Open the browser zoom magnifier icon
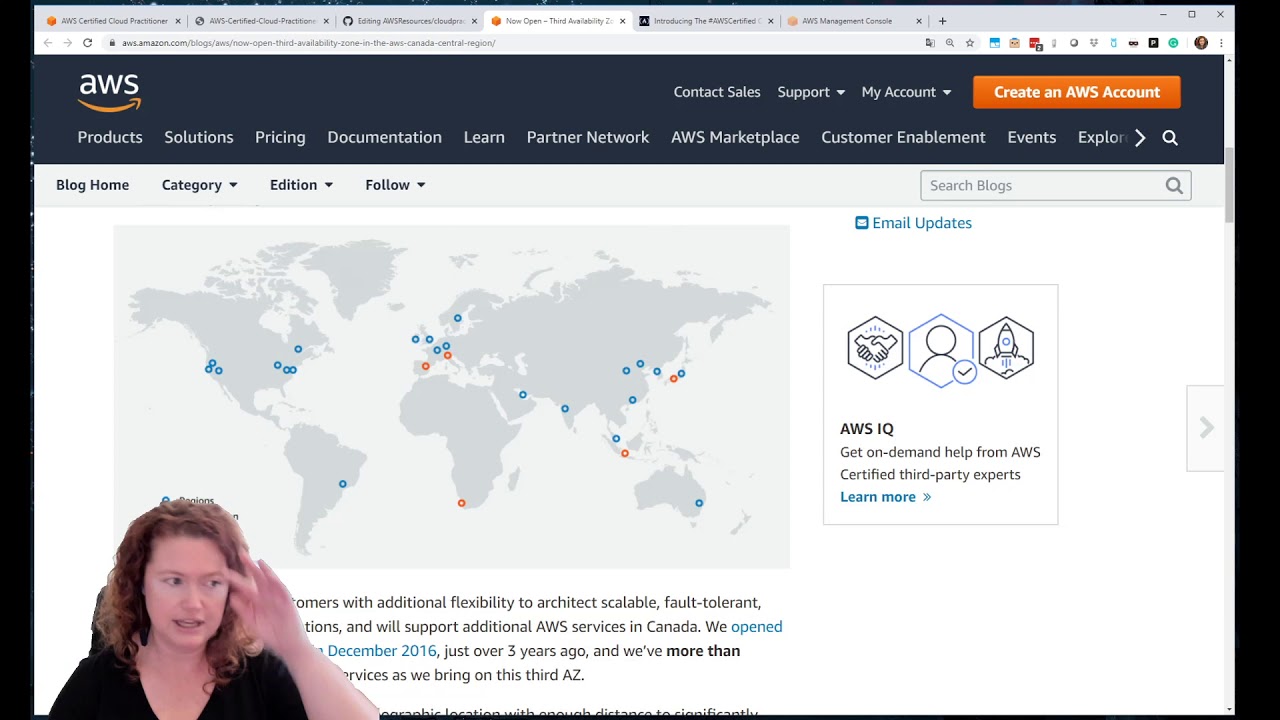This screenshot has width=1280, height=720. point(950,43)
